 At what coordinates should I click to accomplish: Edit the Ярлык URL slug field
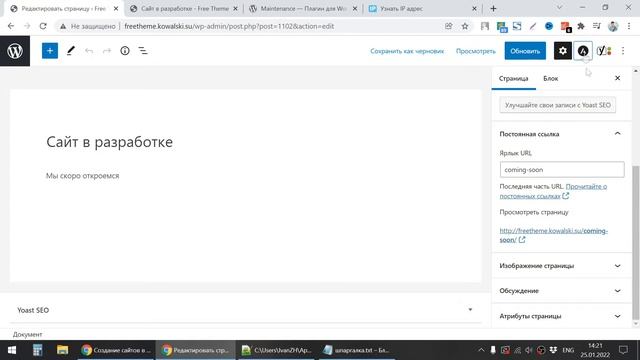[562, 169]
